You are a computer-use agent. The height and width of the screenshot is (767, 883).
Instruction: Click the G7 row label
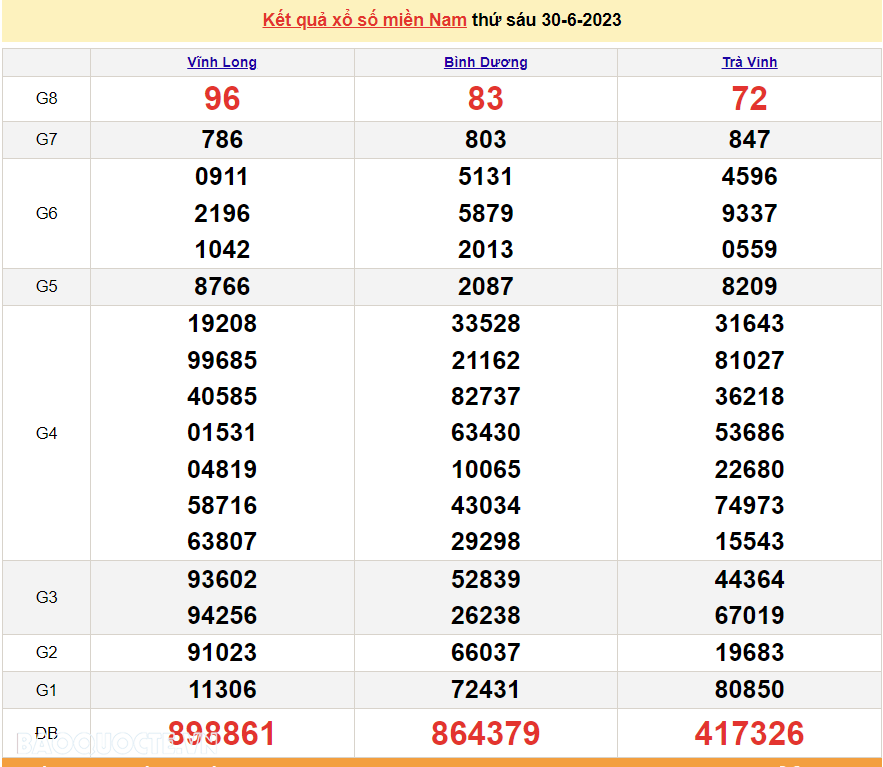(47, 139)
